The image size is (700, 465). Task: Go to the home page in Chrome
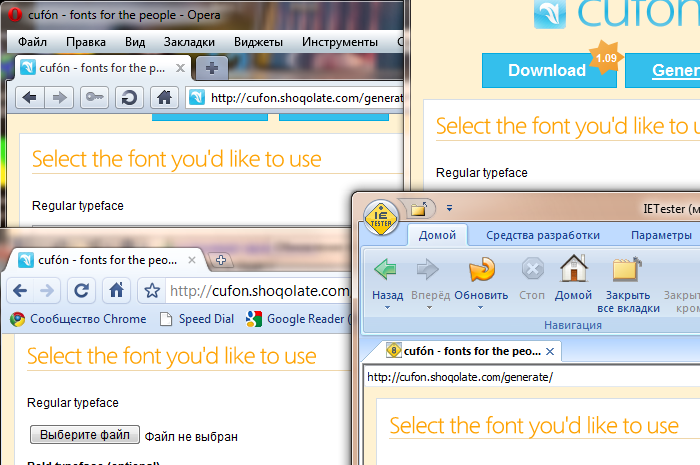tap(117, 291)
